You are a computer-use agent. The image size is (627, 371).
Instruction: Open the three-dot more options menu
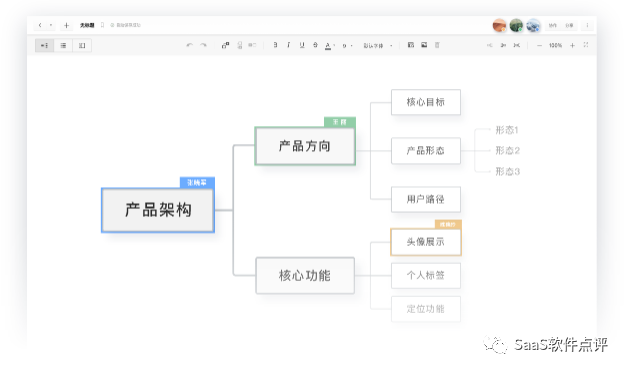(587, 25)
